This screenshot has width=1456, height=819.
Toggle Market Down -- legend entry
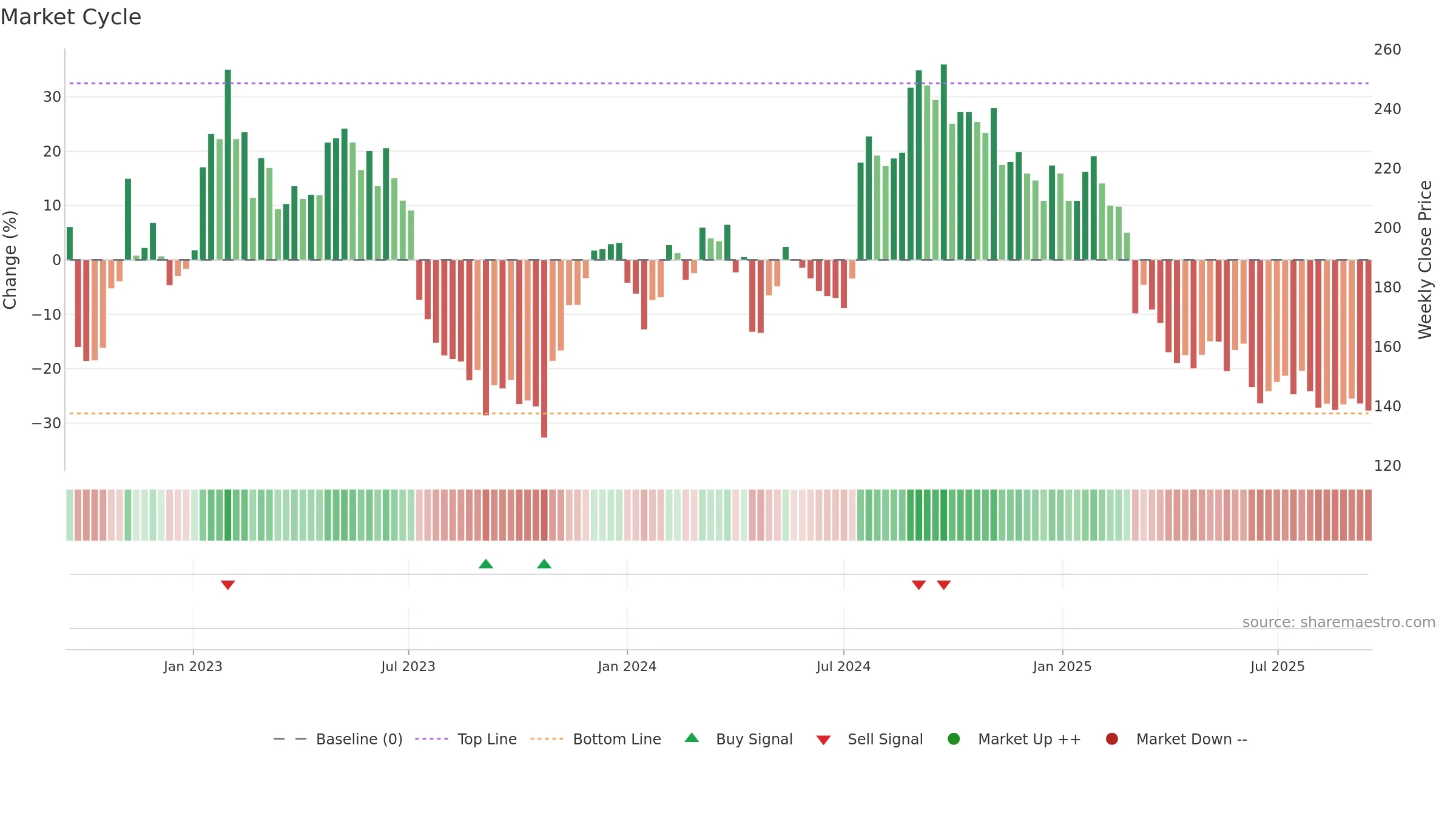tap(1176, 739)
